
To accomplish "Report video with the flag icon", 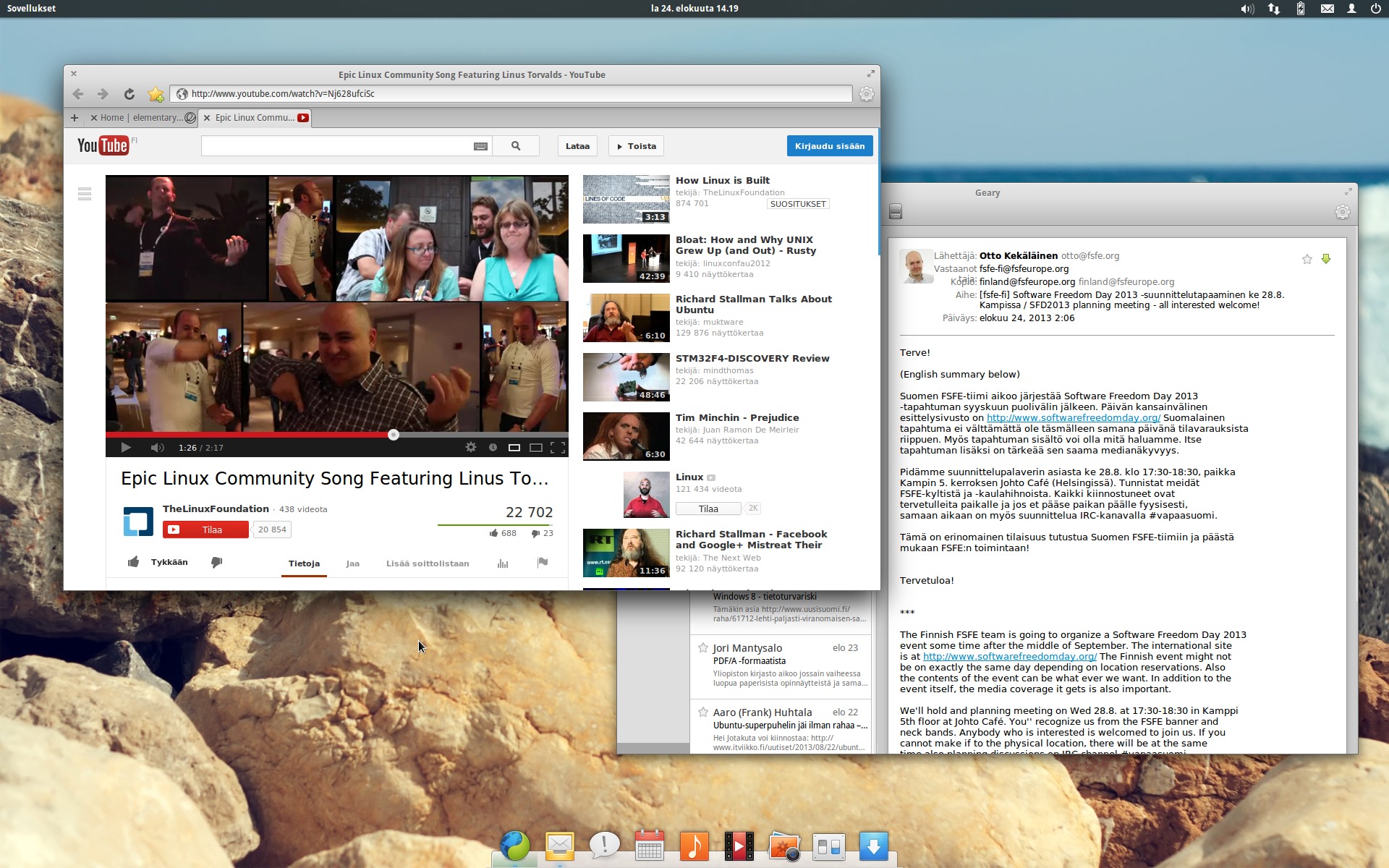I will click(543, 563).
